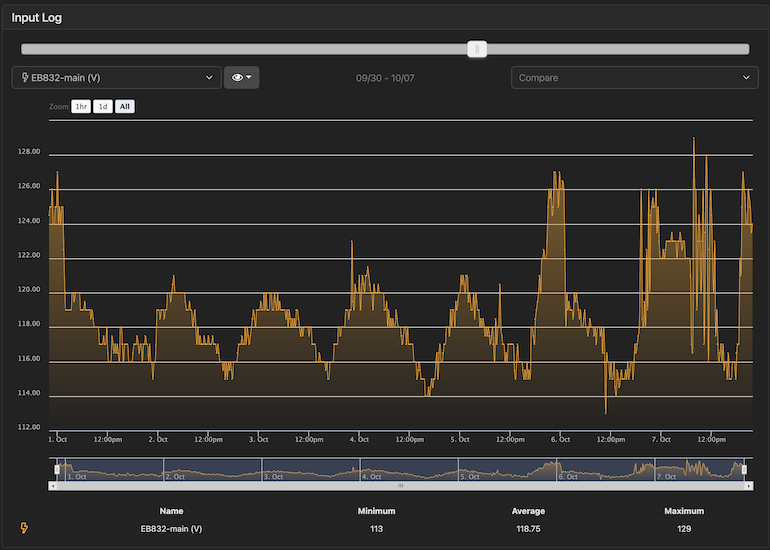Click the navigator scrollbar right arrow
Viewport: 770px width, 550px height.
pyautogui.click(x=748, y=486)
